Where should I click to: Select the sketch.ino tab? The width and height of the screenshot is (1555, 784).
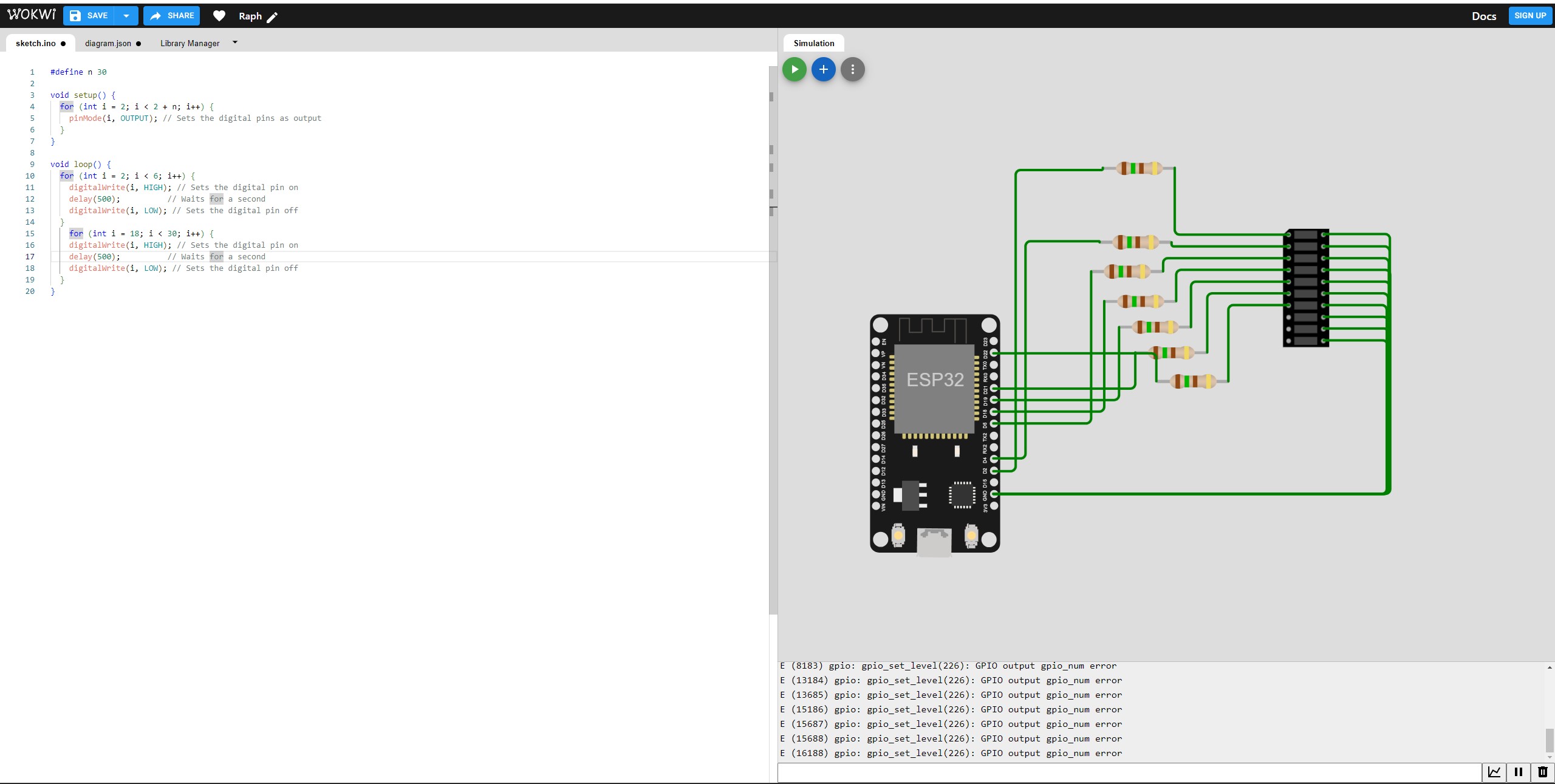click(x=36, y=43)
